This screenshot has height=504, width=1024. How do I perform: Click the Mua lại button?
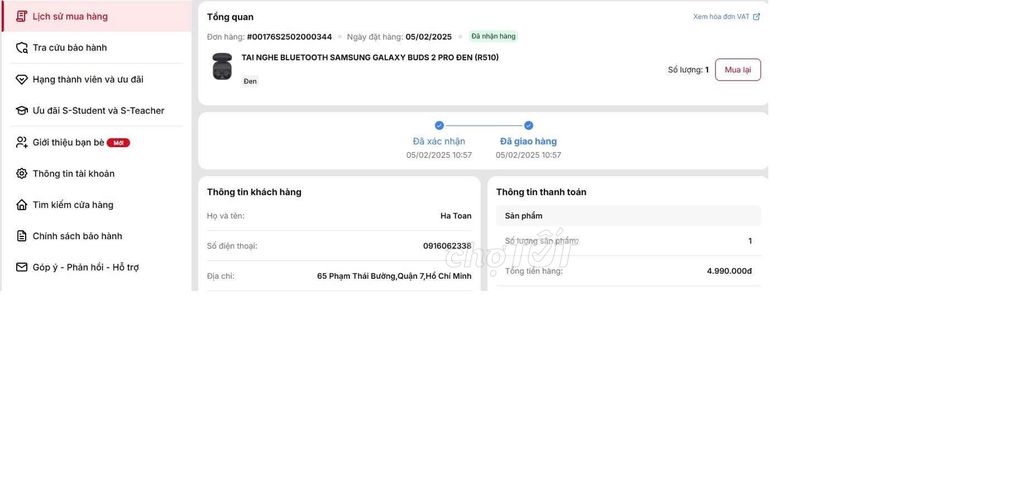click(738, 70)
